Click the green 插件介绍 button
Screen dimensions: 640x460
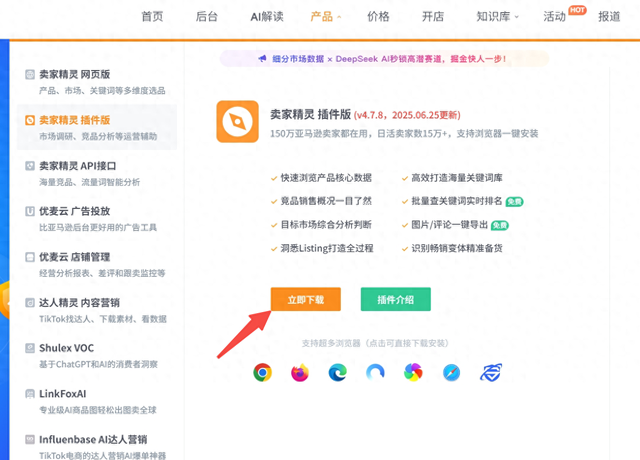pos(396,299)
